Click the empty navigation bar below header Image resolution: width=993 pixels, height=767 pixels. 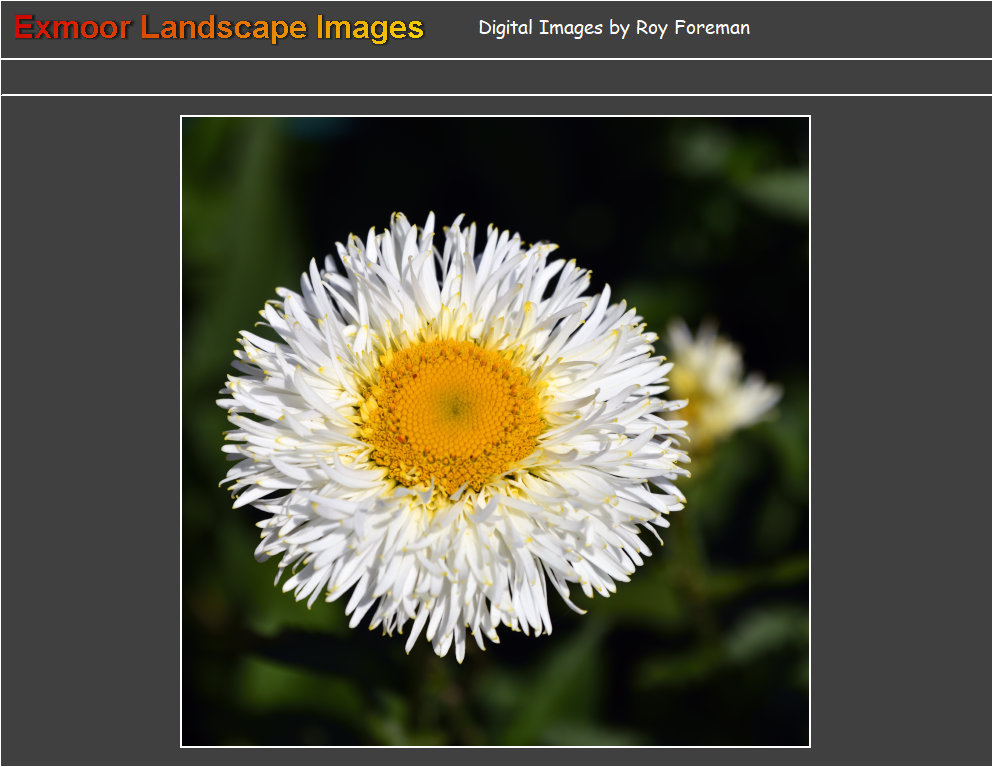coord(496,77)
